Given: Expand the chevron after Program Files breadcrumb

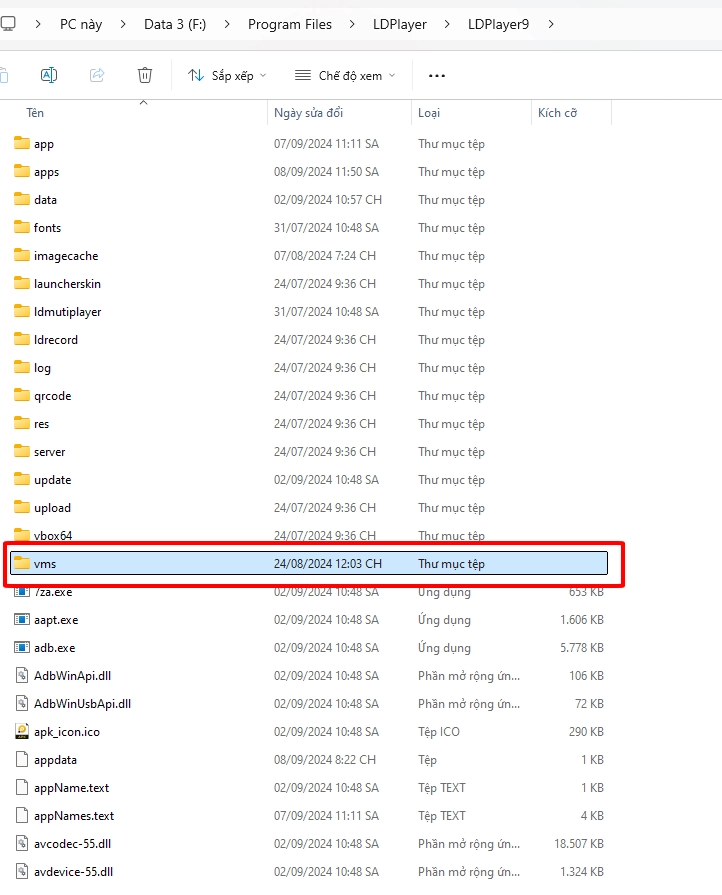Looking at the screenshot, I should (x=348, y=23).
